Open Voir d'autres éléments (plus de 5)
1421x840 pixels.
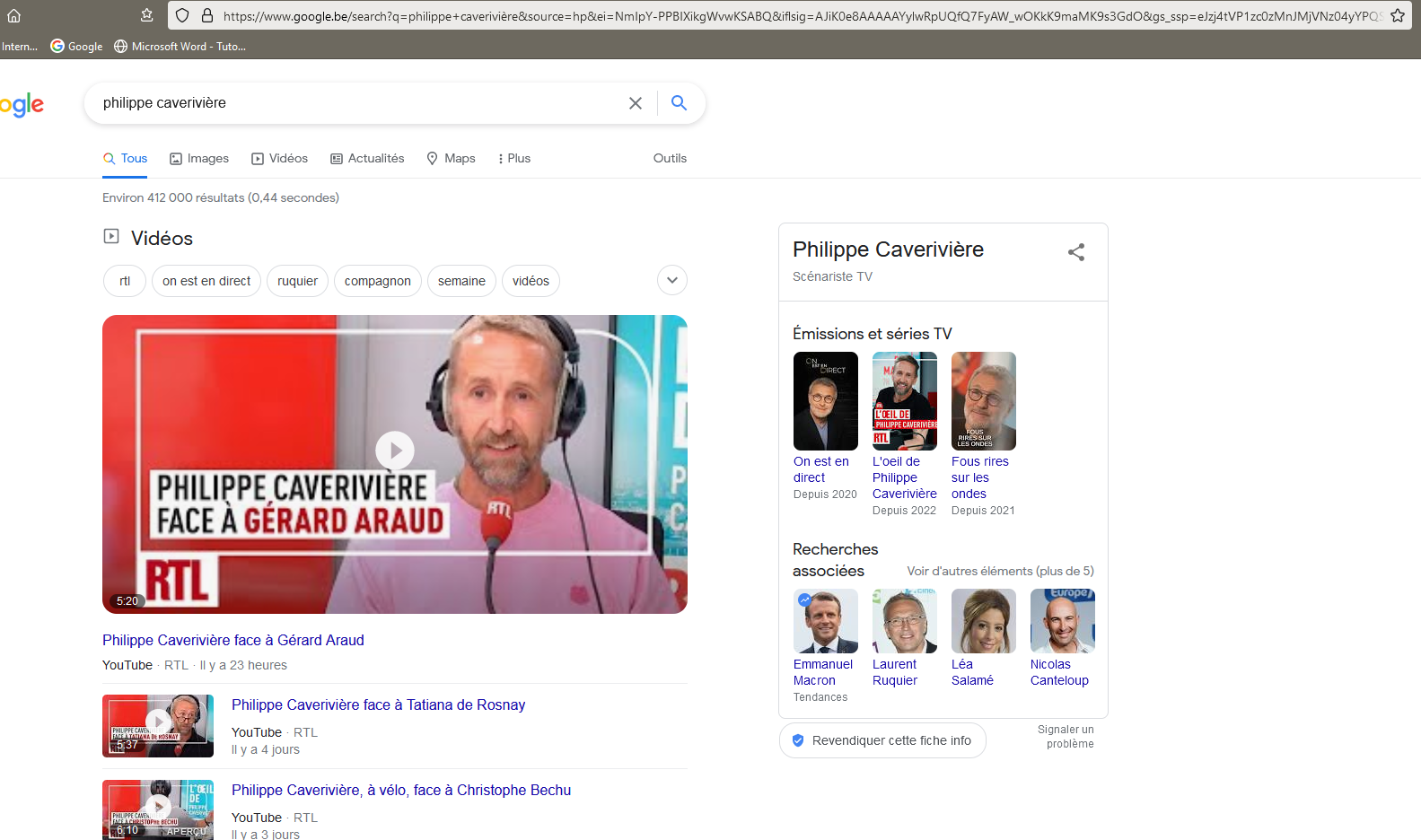click(x=1000, y=571)
